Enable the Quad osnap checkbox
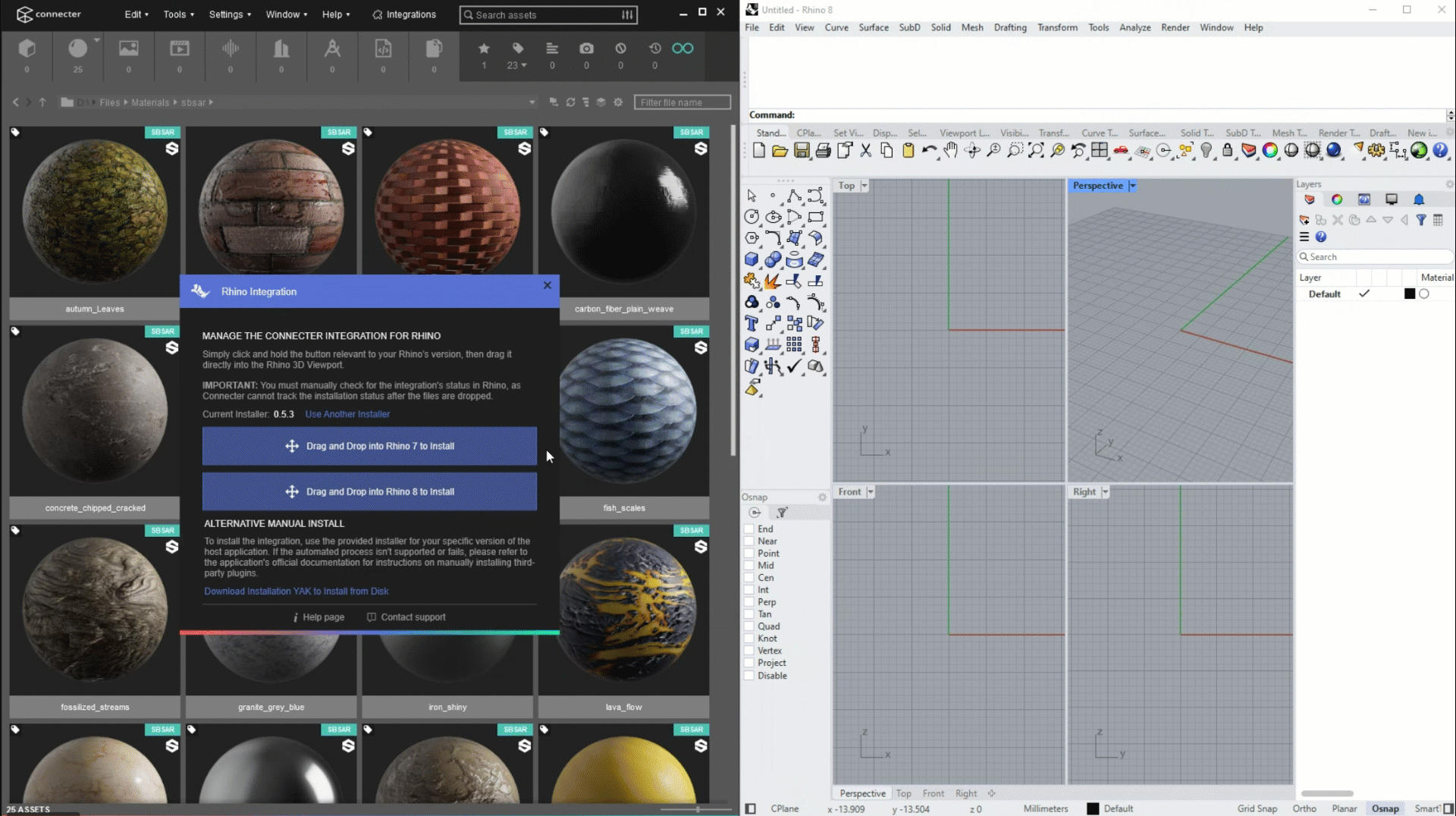1456x816 pixels. point(748,626)
